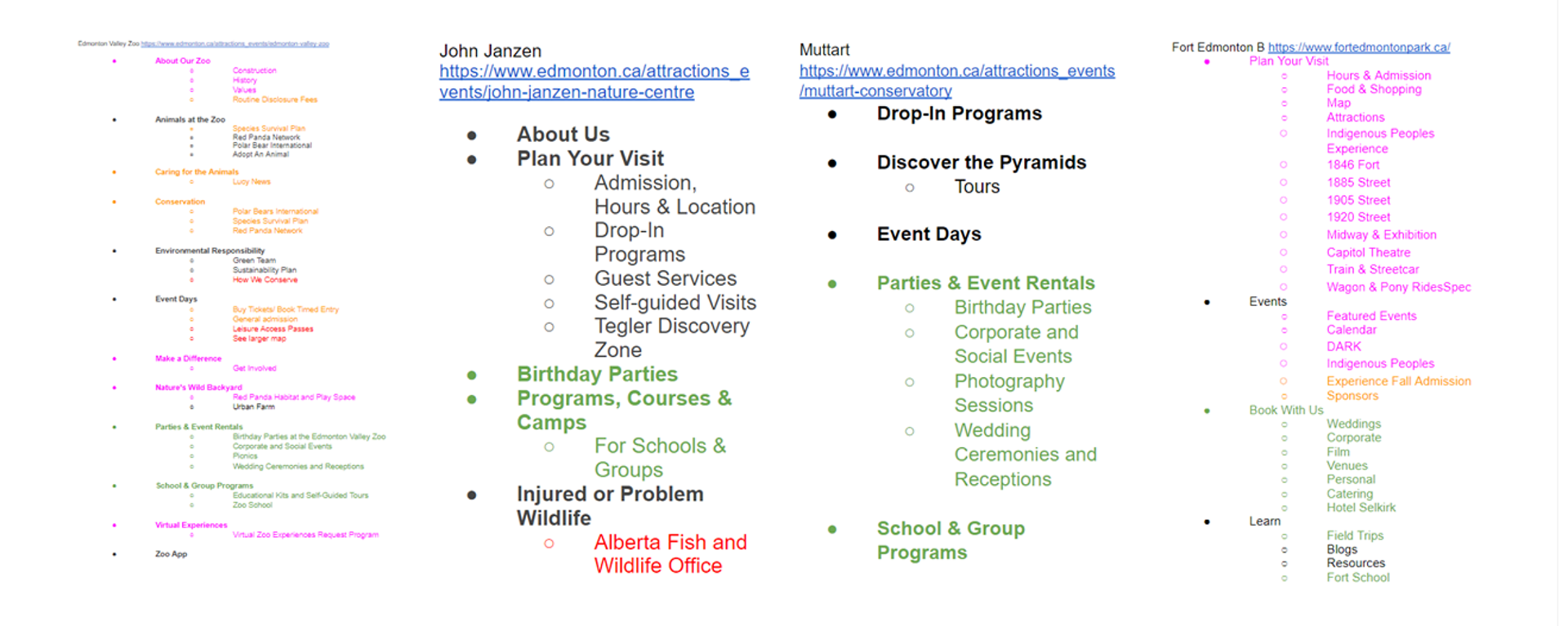This screenshot has height=626, width=1568.
Task: Click 'Injured or Problem Wildlife' heading
Action: tap(610, 506)
